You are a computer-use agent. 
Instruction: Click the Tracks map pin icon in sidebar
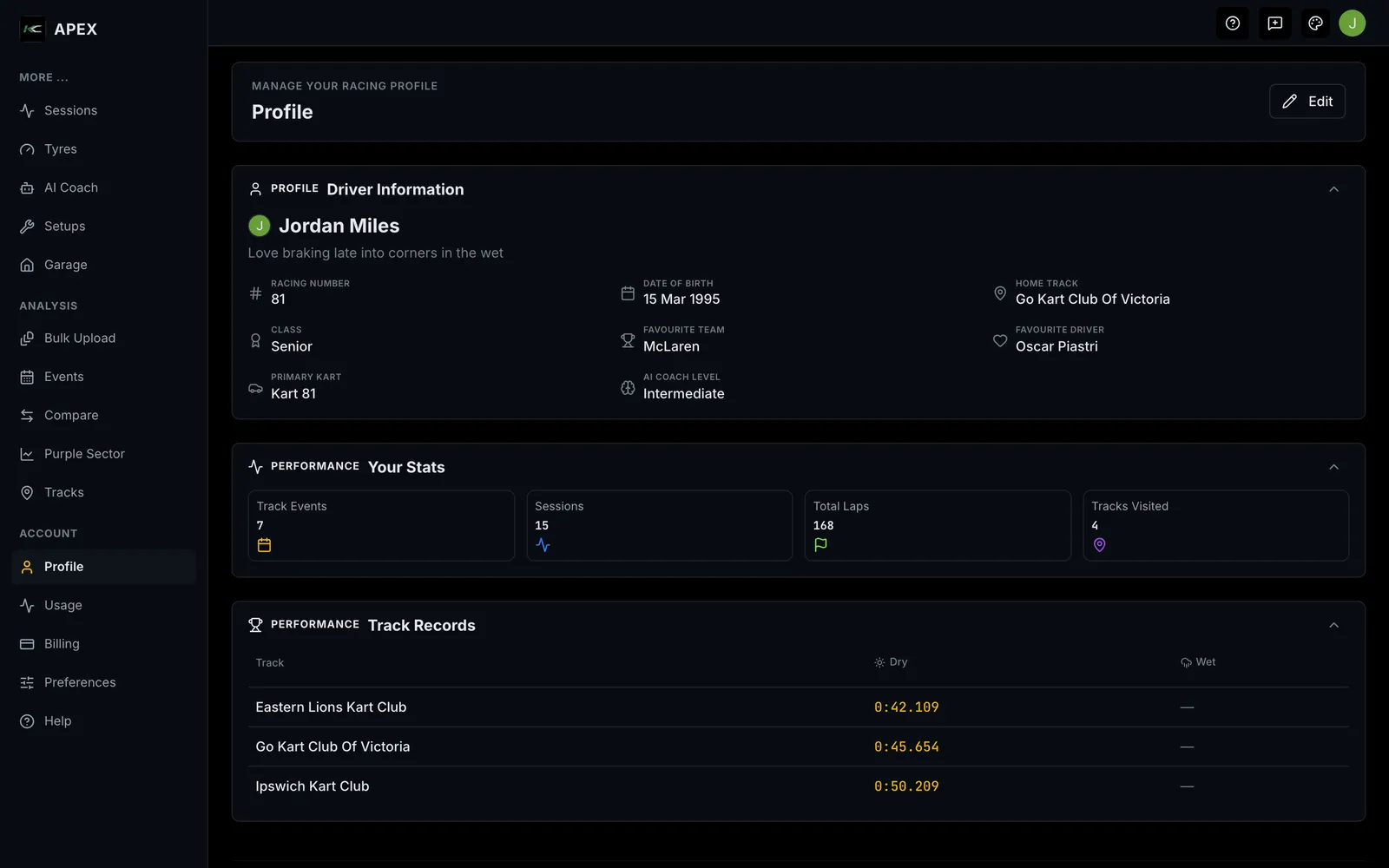click(27, 492)
